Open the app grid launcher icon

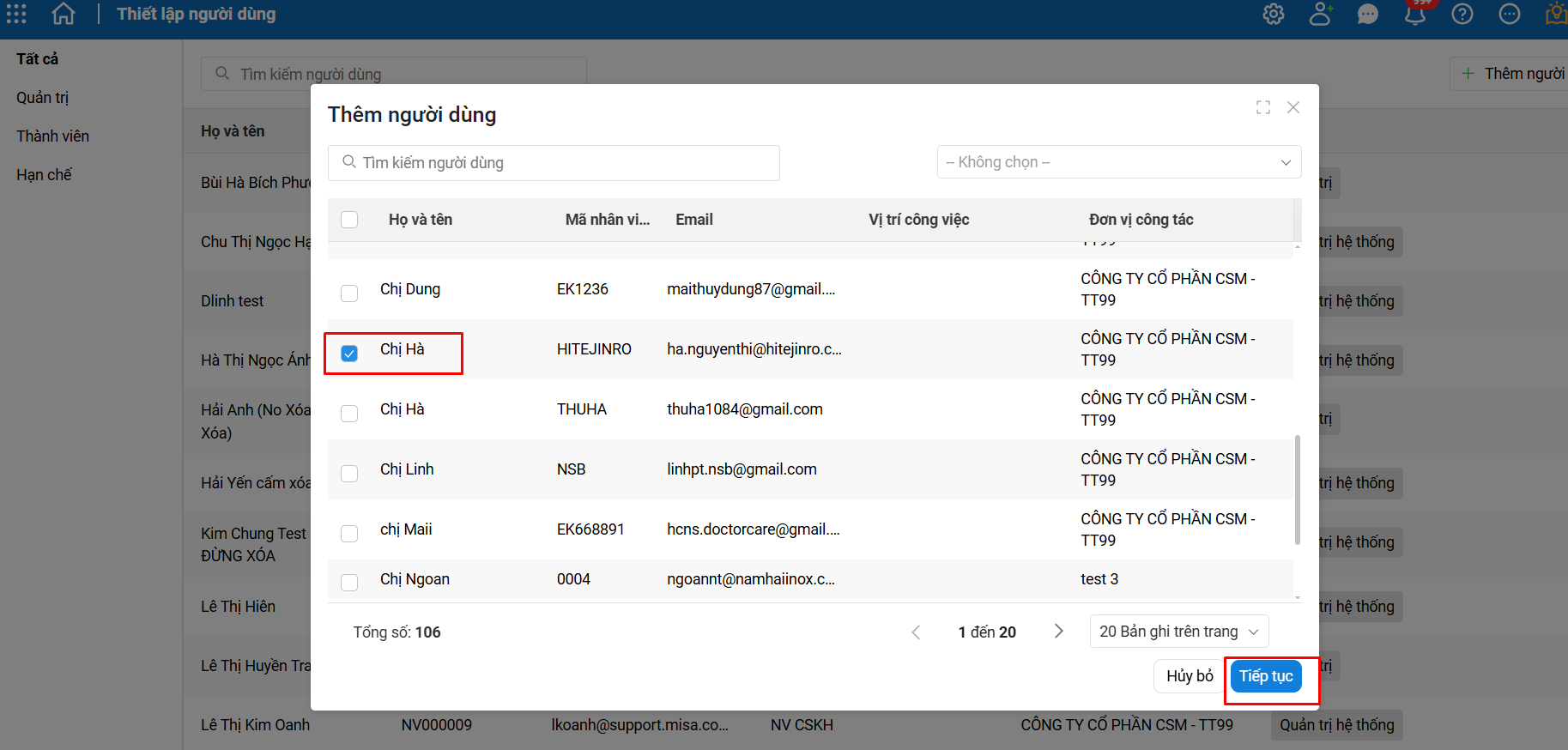point(16,14)
